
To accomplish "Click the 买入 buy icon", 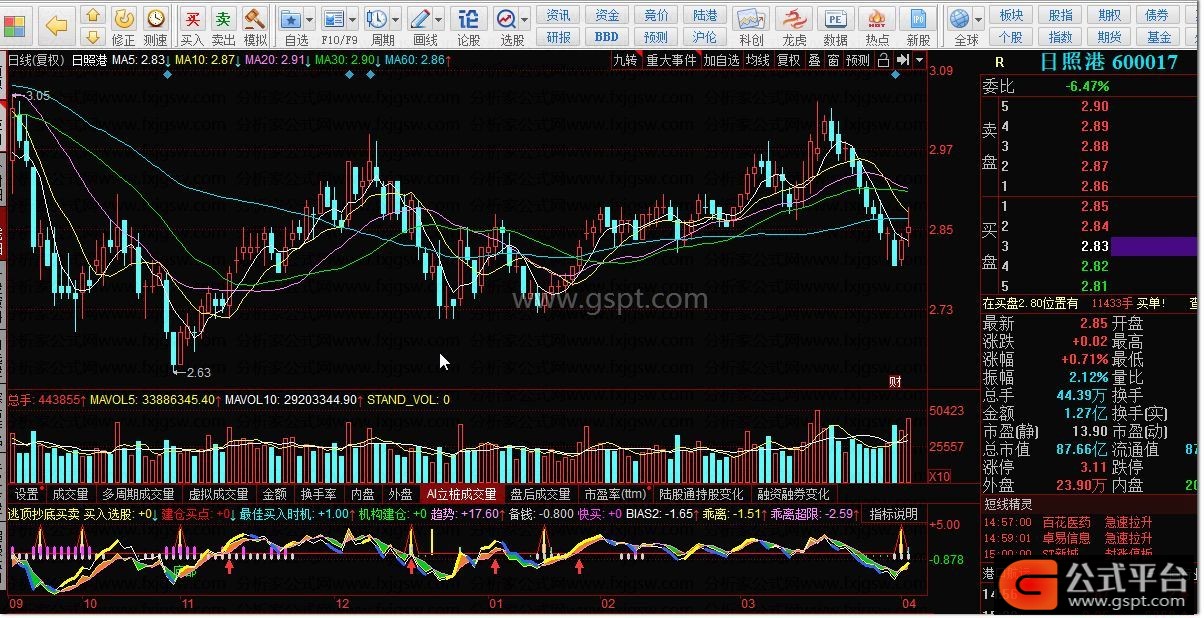I will tap(192, 26).
